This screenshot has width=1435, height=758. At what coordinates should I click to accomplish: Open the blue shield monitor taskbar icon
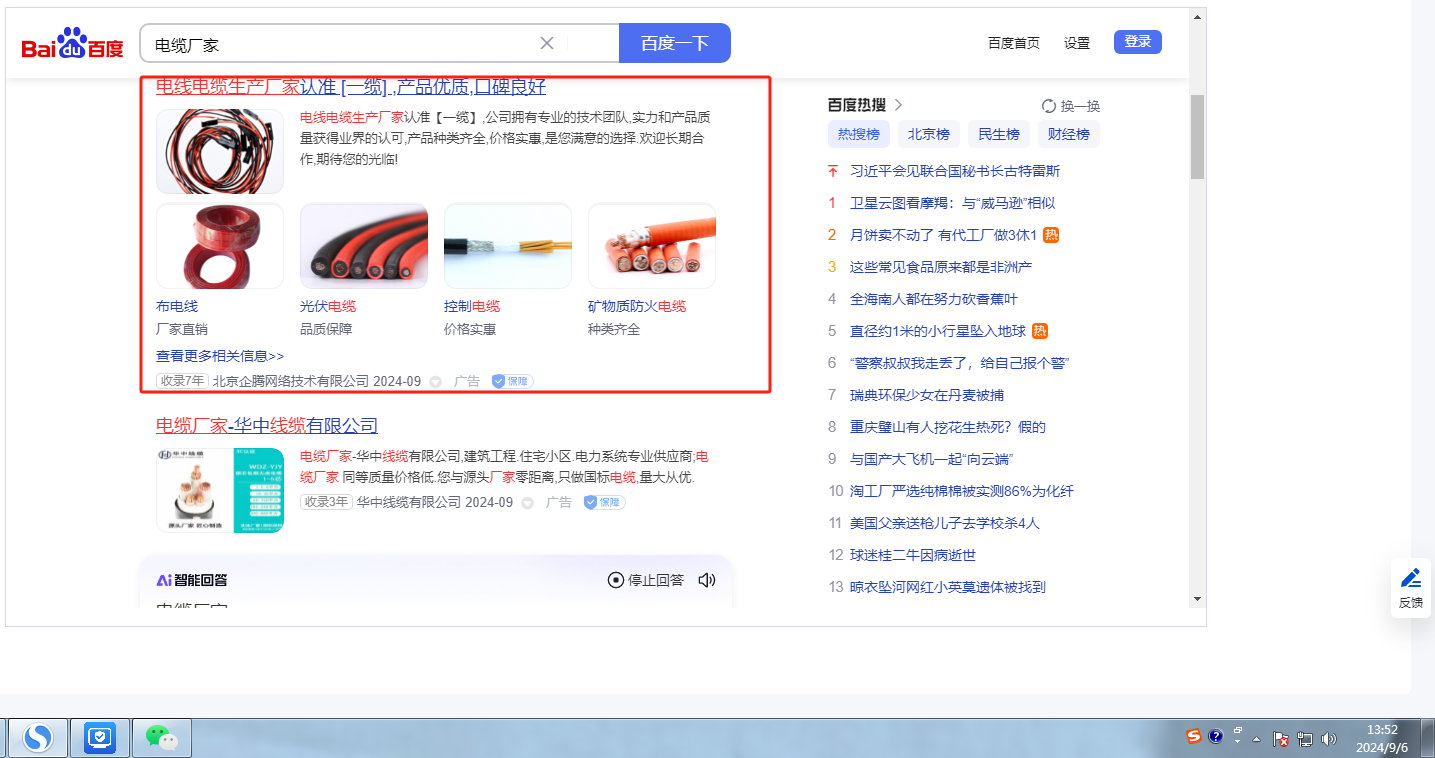(100, 738)
